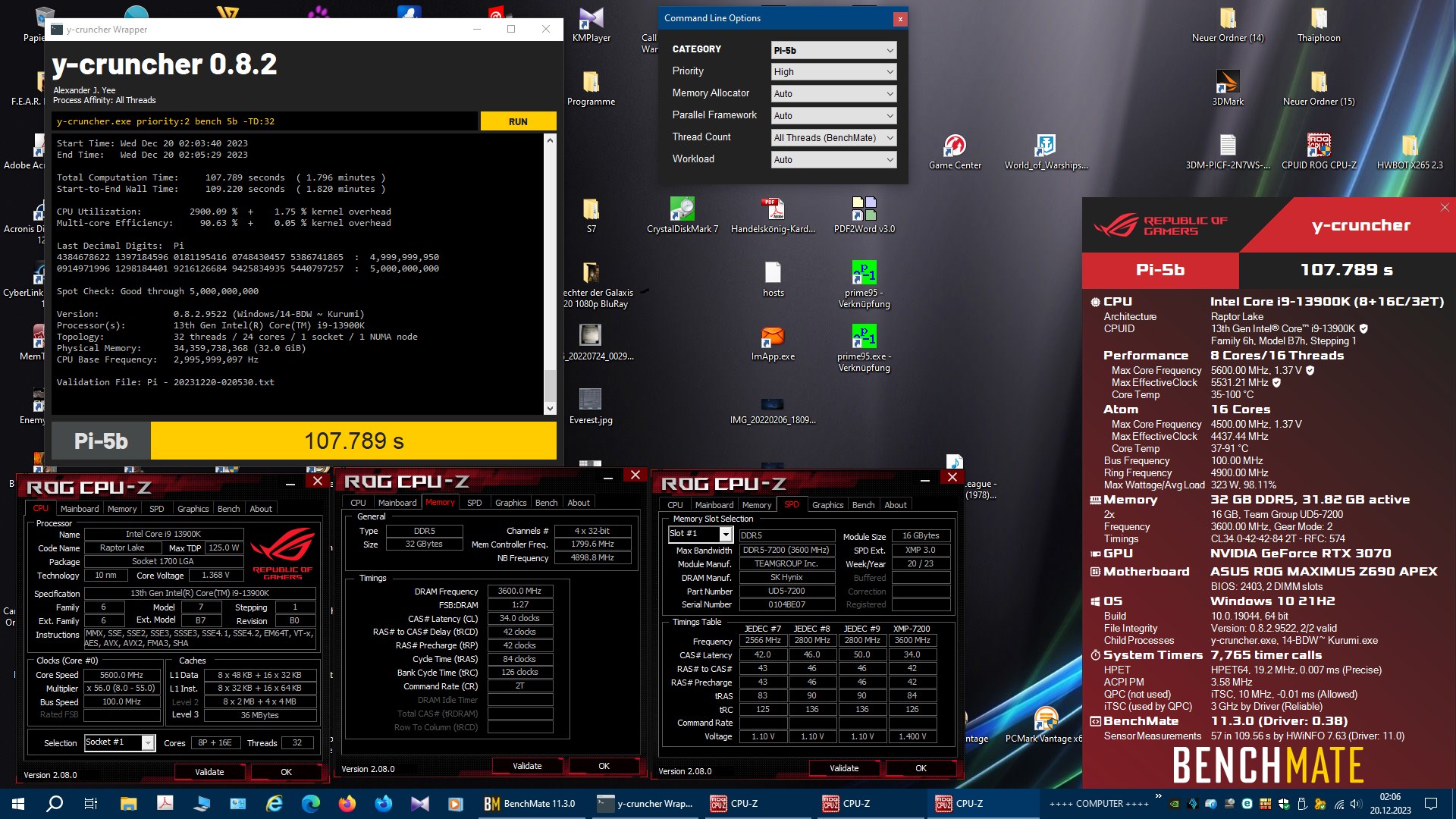Viewport: 1456px width, 819px height.
Task: Open Graphics tab in CPU-Z Memory window
Action: (x=510, y=503)
